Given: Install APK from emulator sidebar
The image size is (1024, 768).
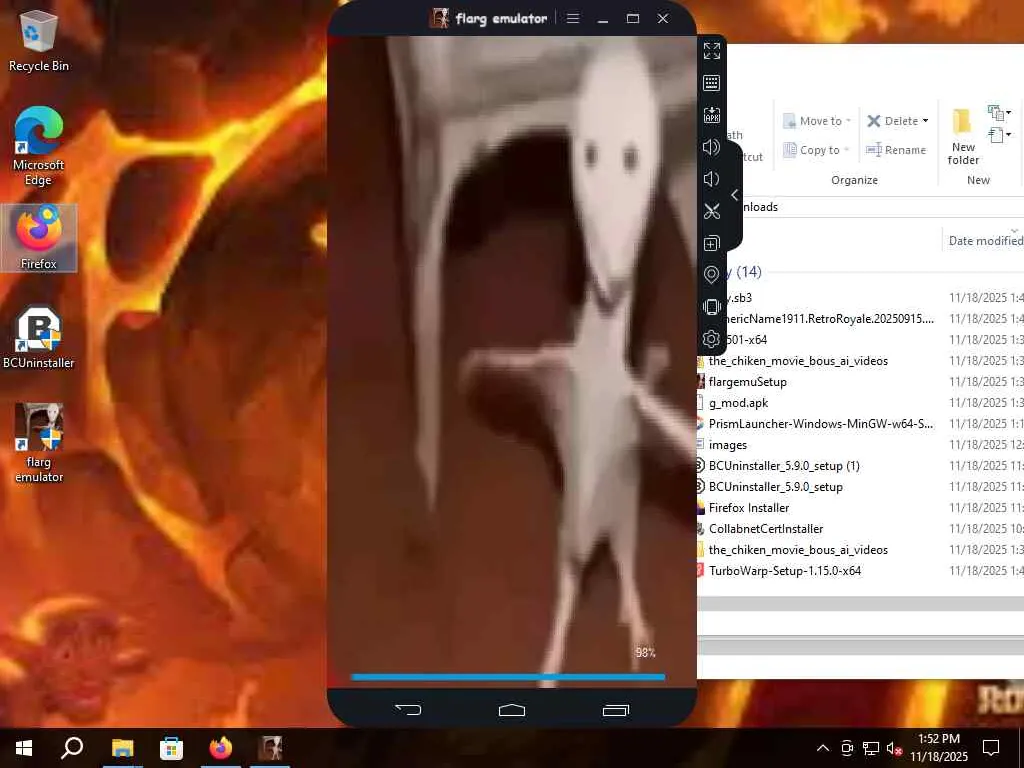Looking at the screenshot, I should click(712, 115).
